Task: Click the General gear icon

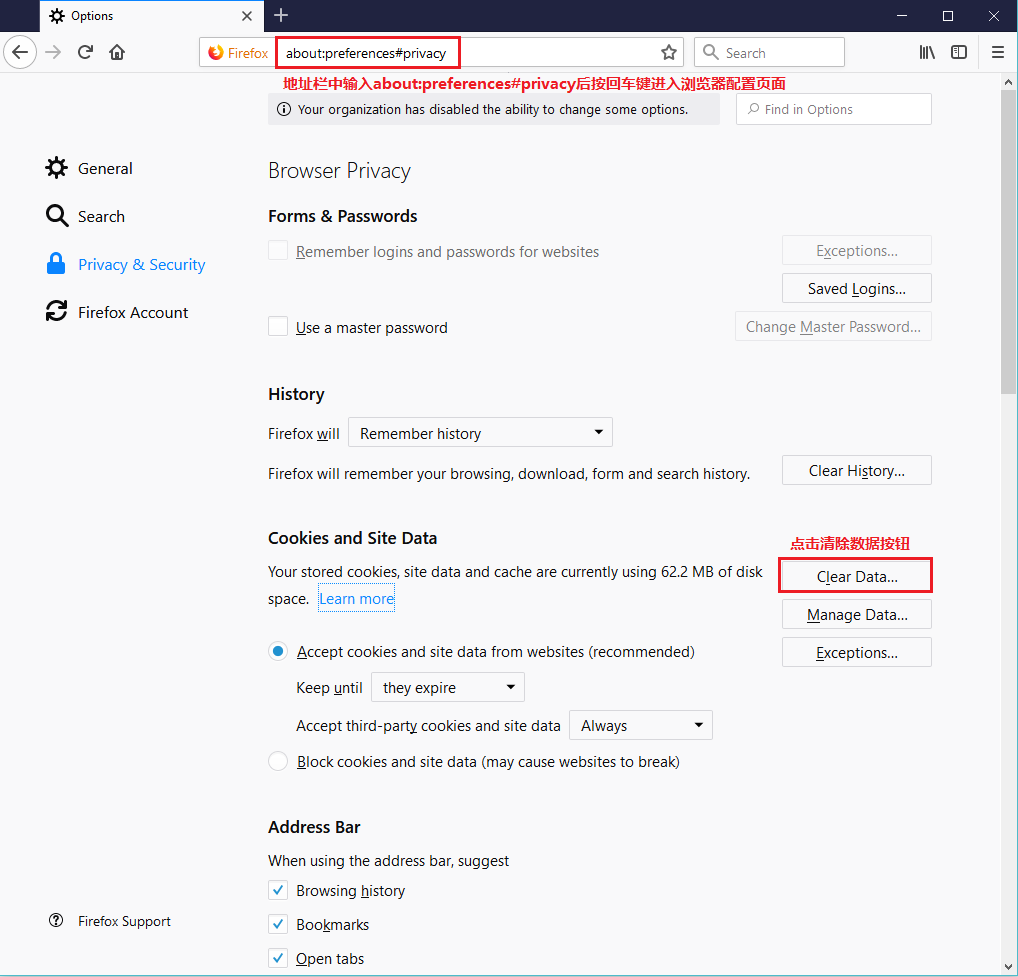Action: point(56,167)
